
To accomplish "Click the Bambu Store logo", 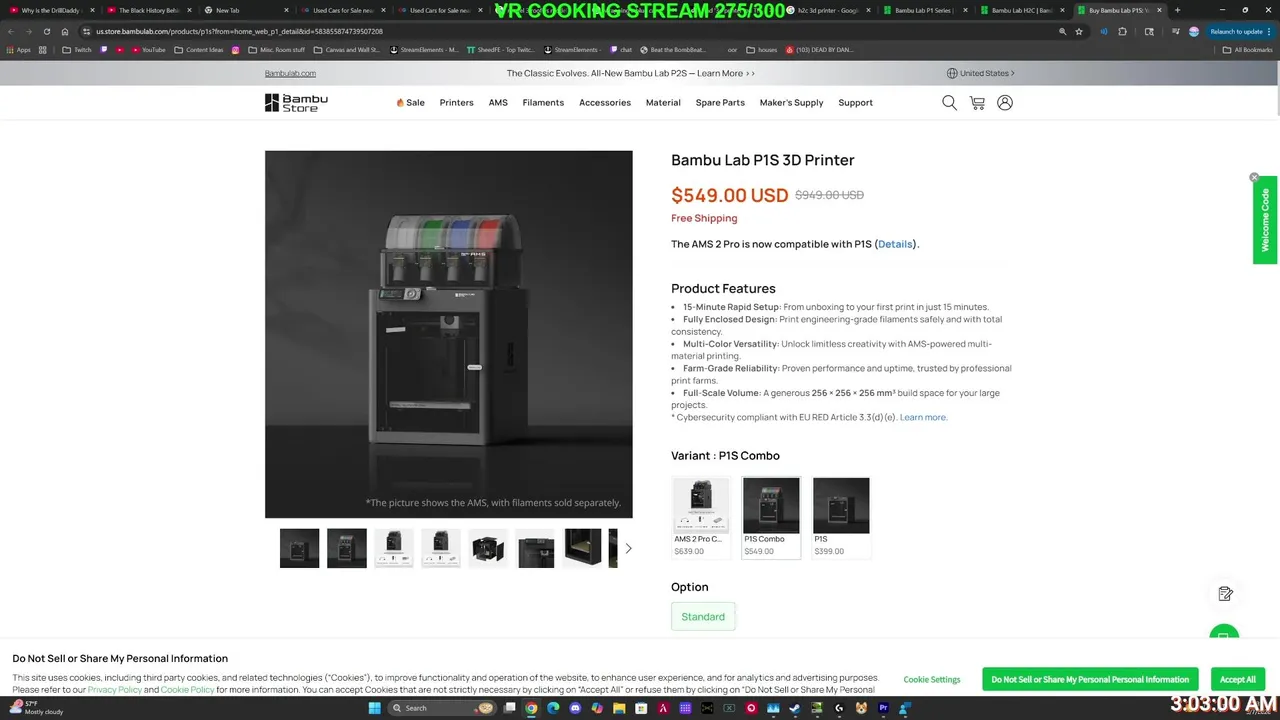I will point(296,102).
